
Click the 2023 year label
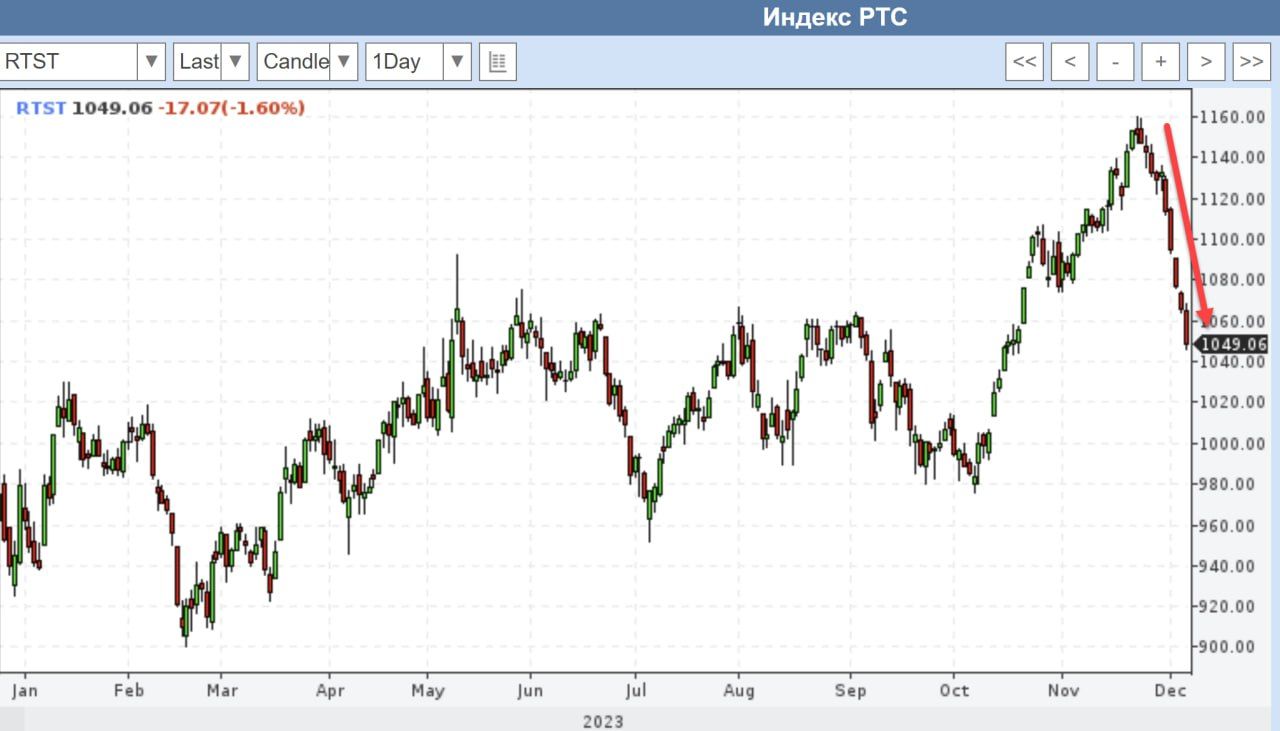(x=603, y=721)
